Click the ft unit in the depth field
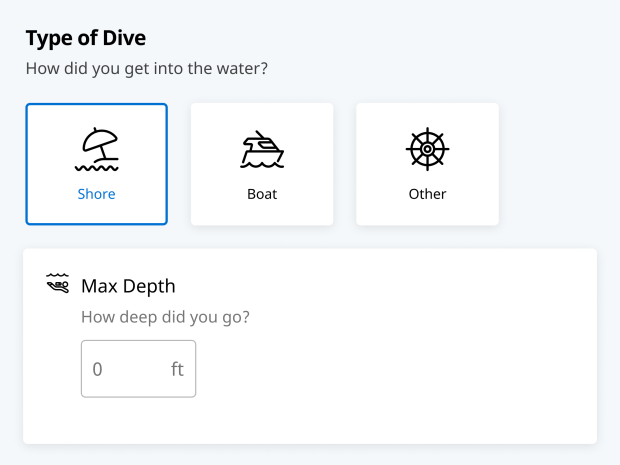 [177, 369]
